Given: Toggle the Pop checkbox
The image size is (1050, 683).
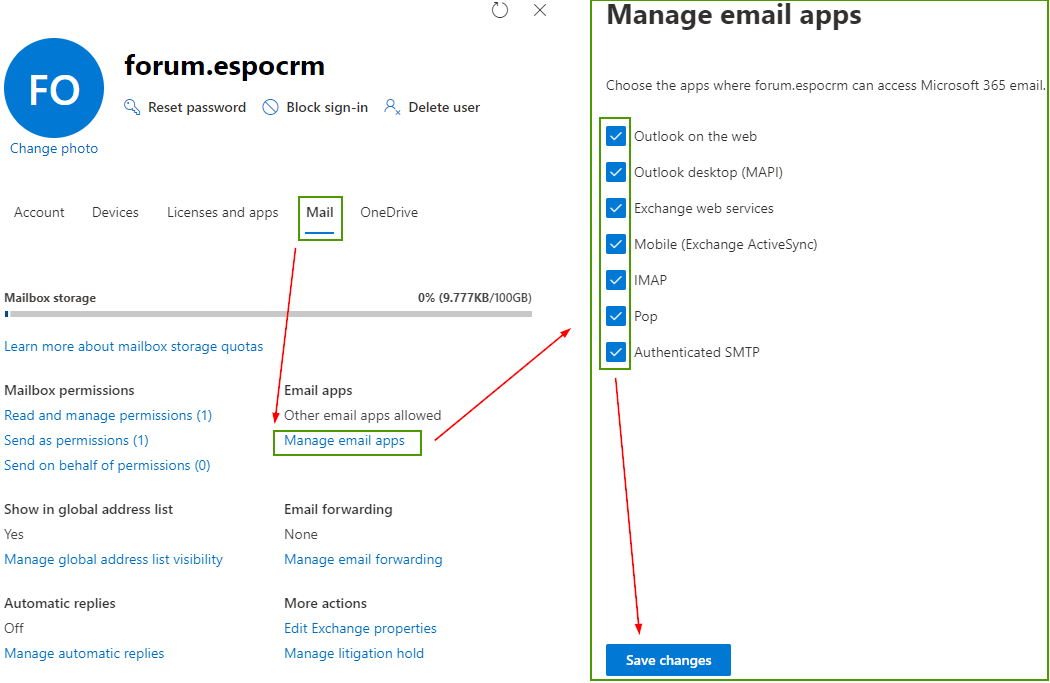Looking at the screenshot, I should (x=616, y=316).
